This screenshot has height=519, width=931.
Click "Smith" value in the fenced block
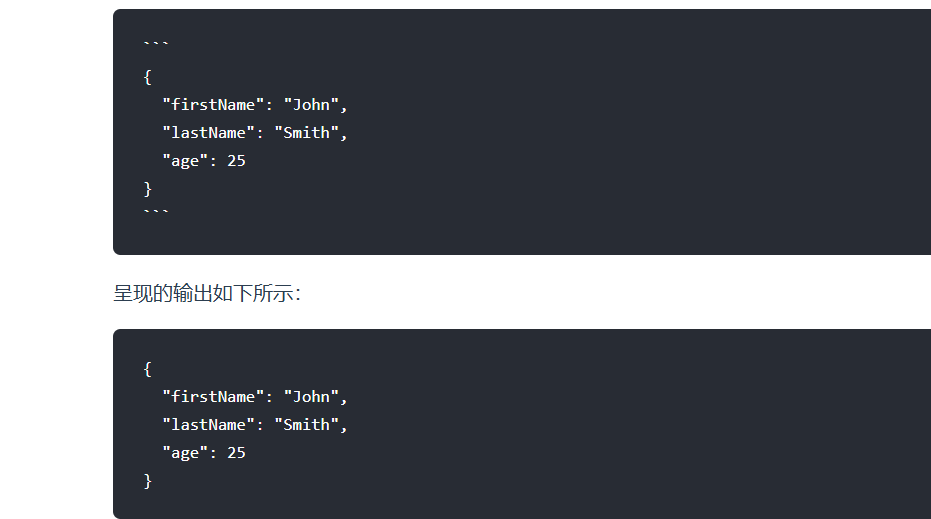[x=306, y=133]
